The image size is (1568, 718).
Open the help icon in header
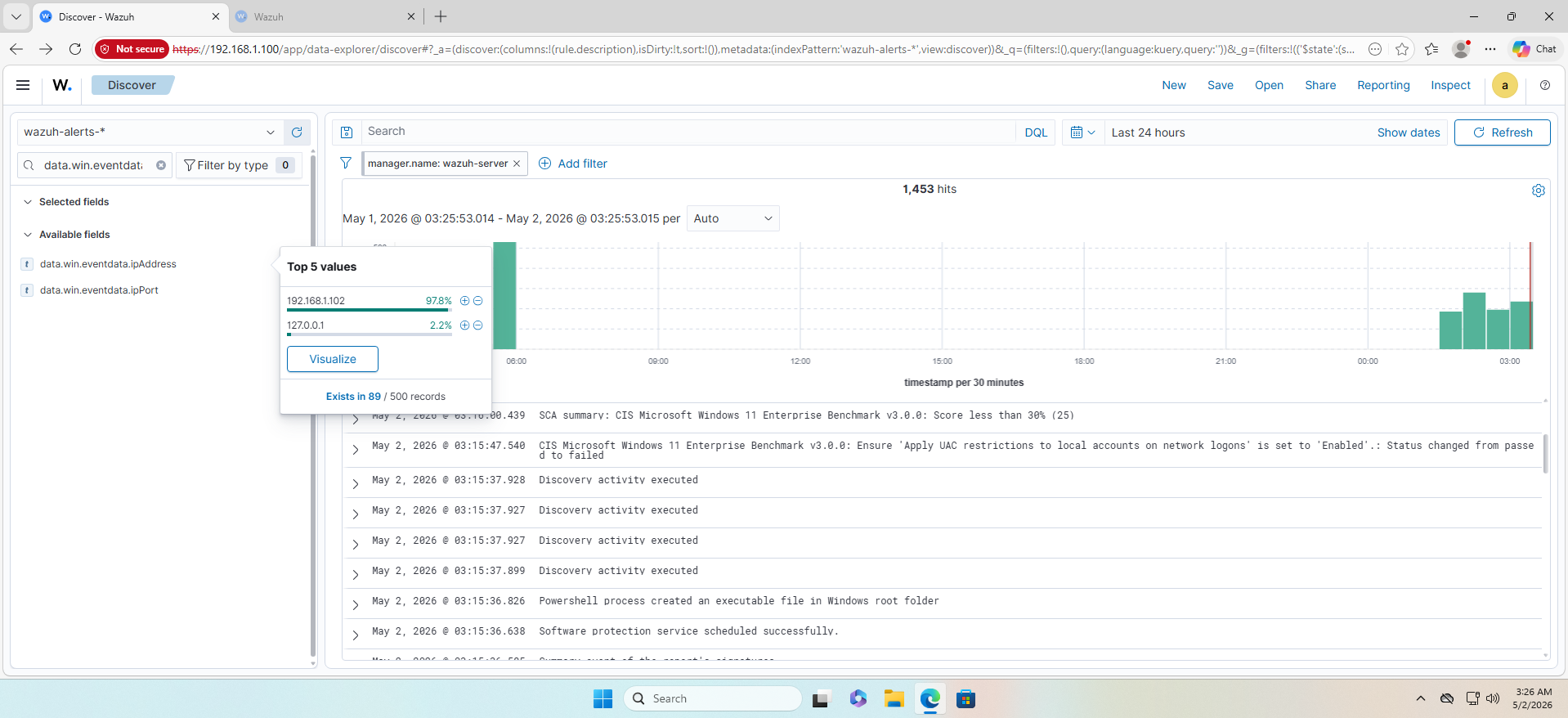click(x=1544, y=85)
